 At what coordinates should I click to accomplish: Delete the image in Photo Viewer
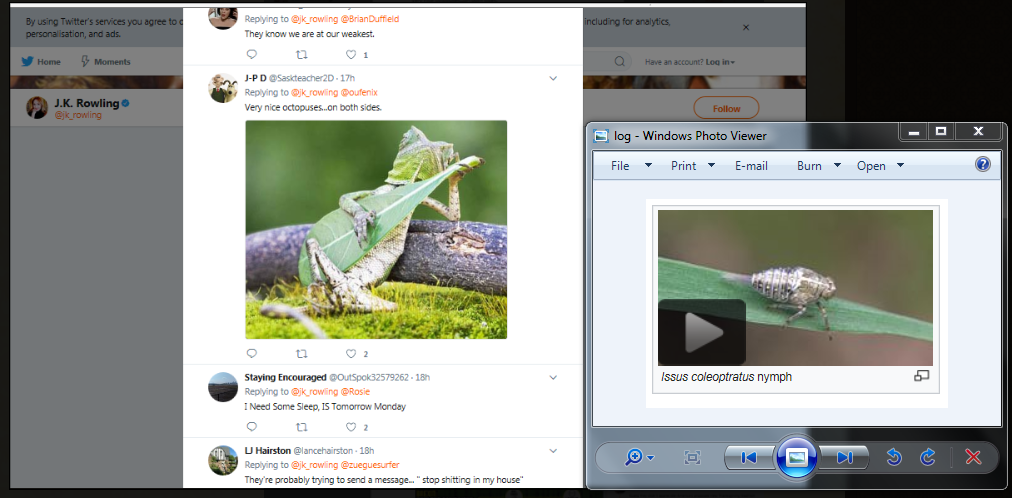pos(973,457)
